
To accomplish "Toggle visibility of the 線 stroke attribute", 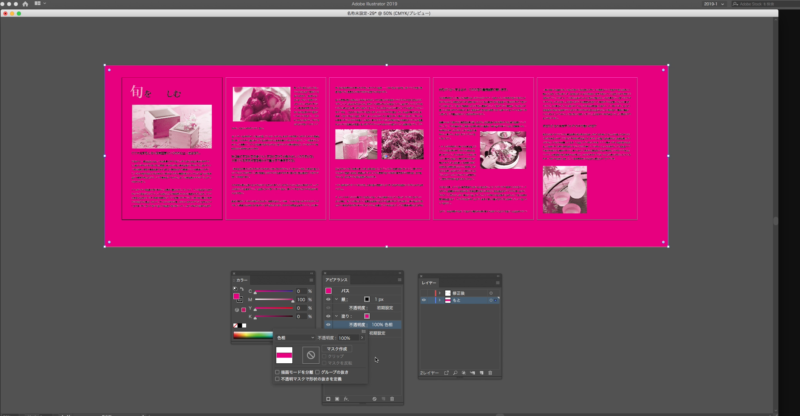I will (x=328, y=299).
